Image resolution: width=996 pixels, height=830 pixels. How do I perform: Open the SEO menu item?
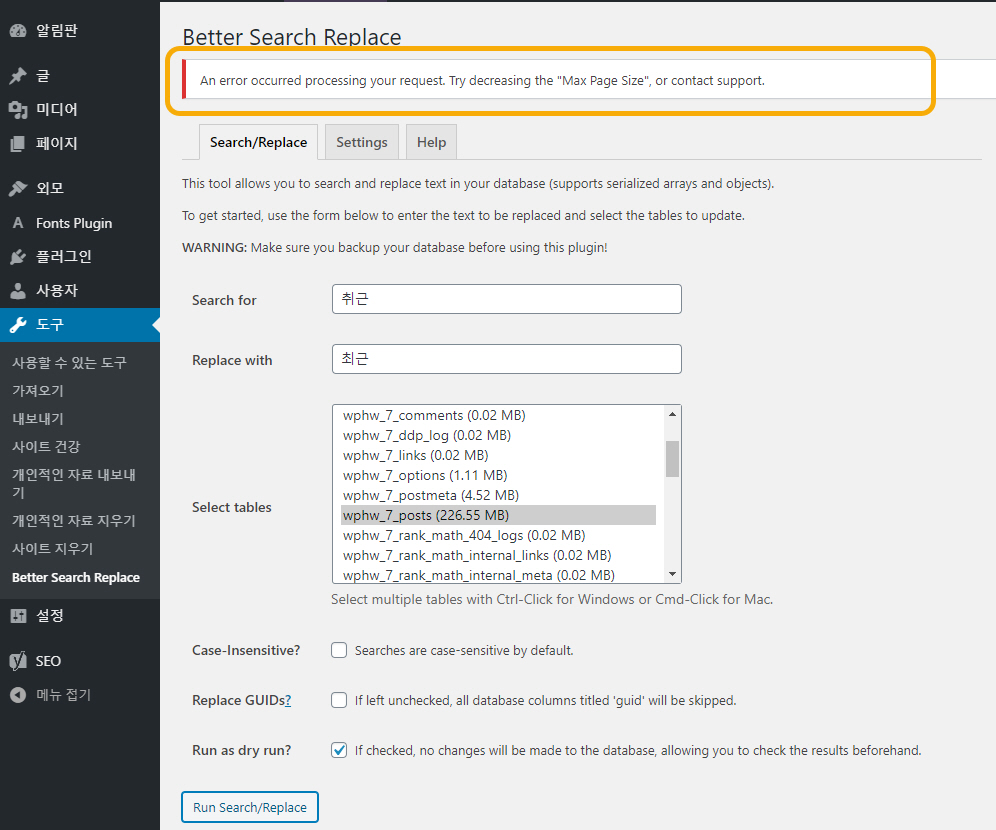click(48, 661)
